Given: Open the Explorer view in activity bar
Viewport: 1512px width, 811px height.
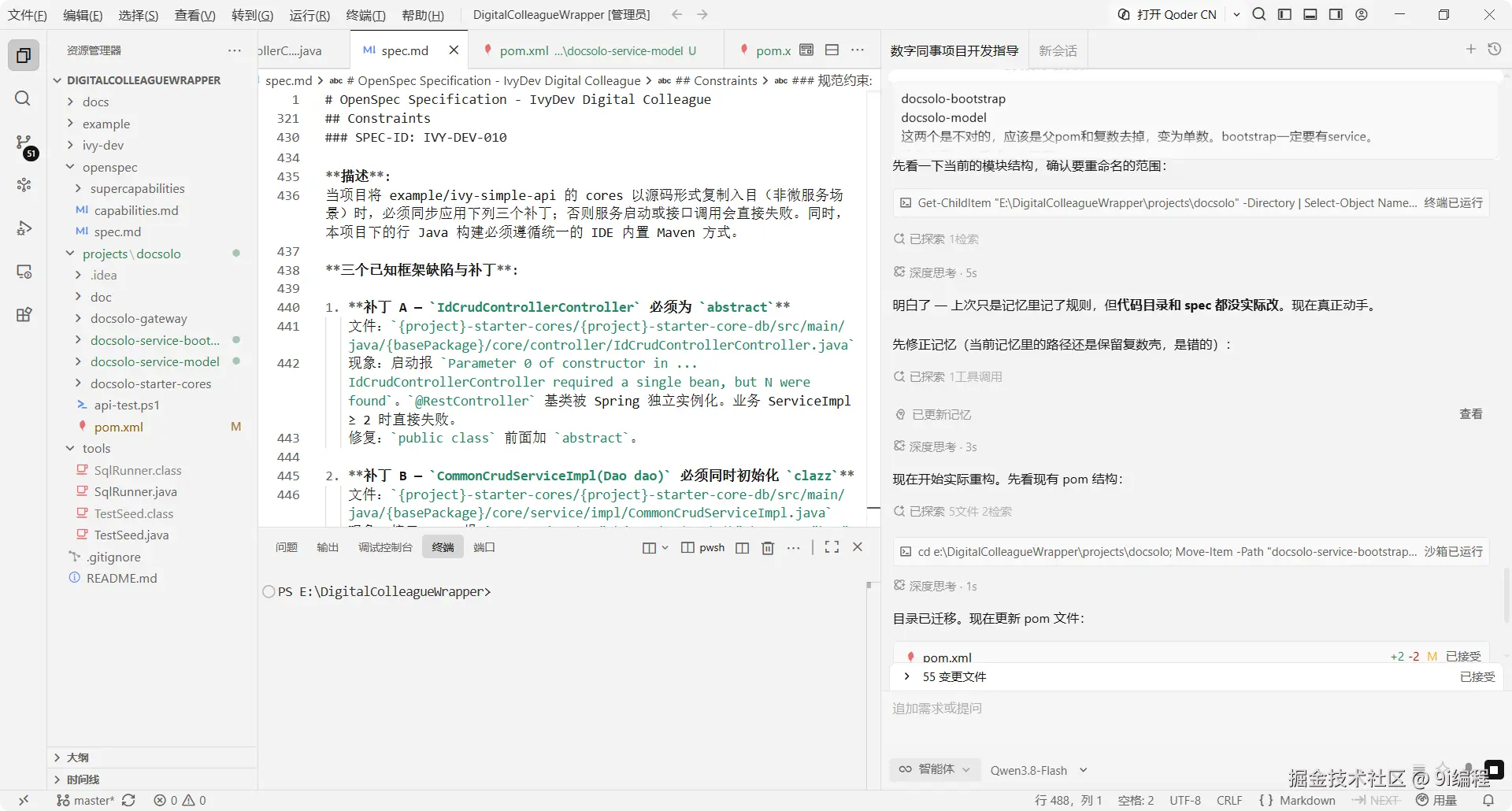Looking at the screenshot, I should click(x=24, y=55).
